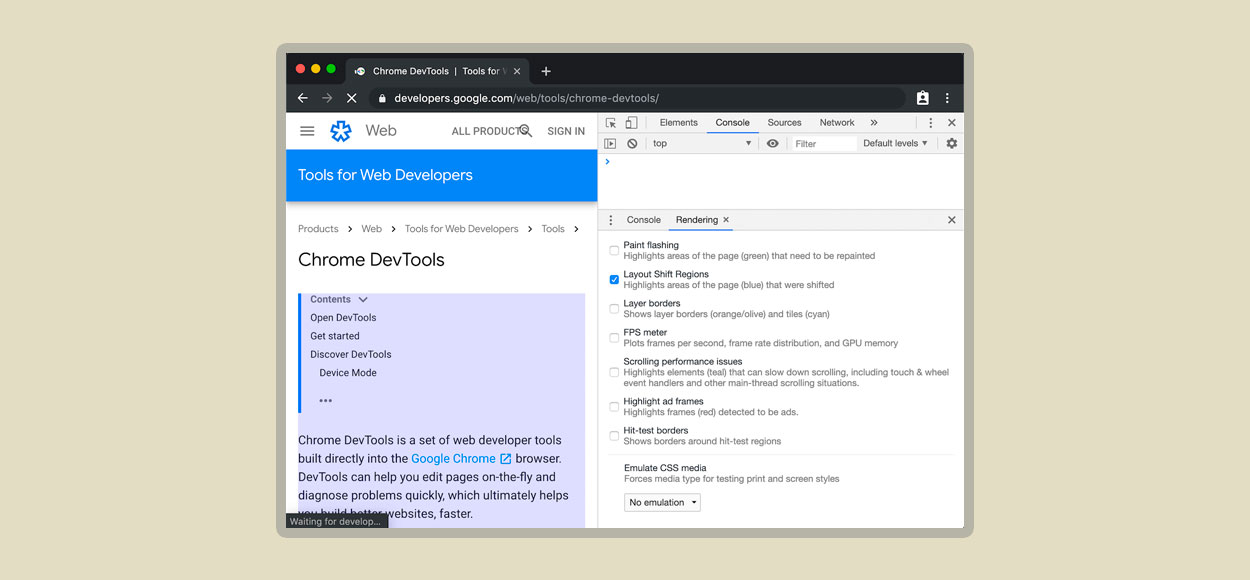Close the bottom drawer
Screen dimensions: 1250x580
coord(952,220)
